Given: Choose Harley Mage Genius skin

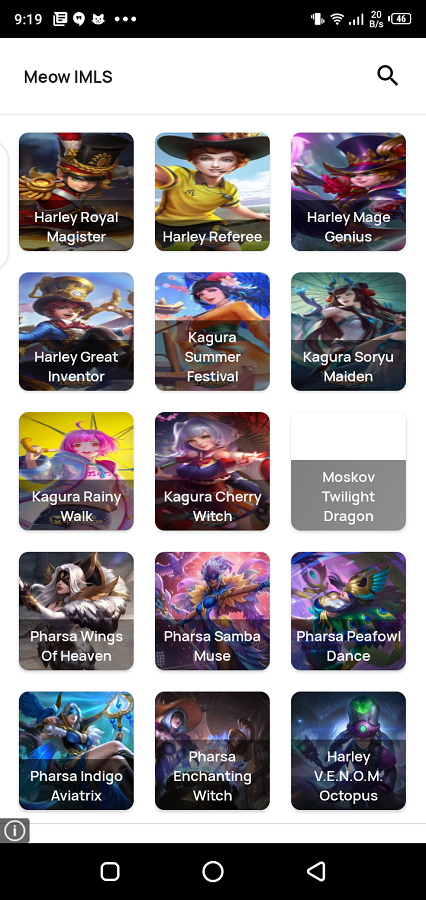Looking at the screenshot, I should [x=348, y=192].
